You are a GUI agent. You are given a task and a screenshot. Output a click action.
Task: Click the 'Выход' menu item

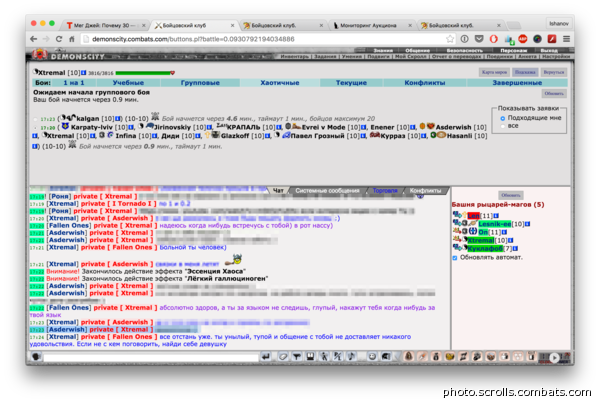pyautogui.click(x=549, y=50)
